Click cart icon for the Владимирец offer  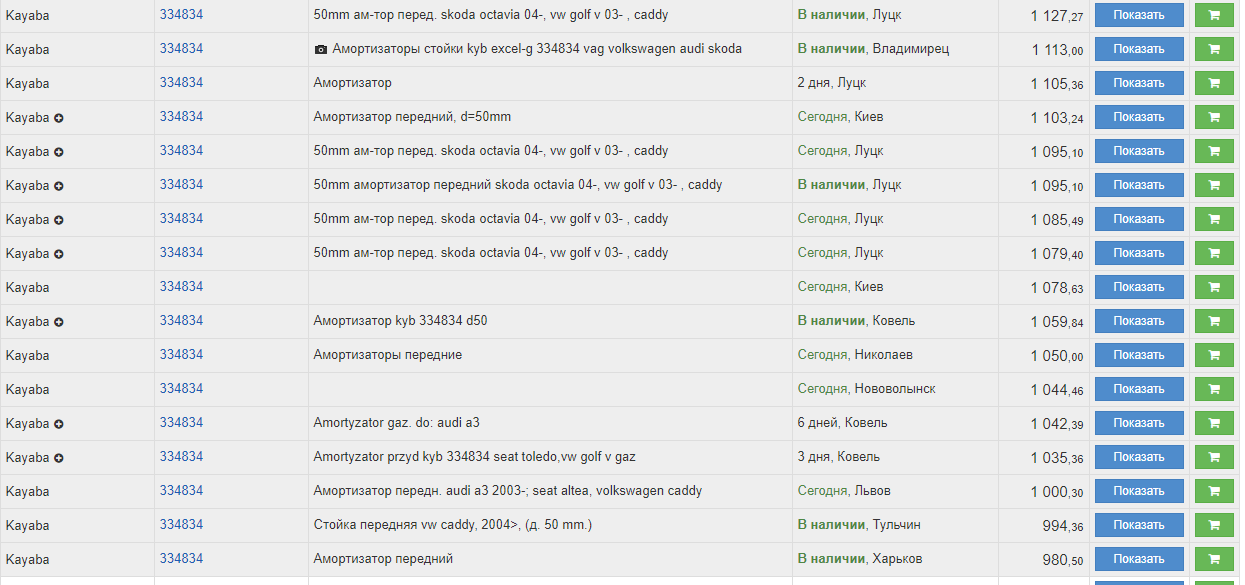1214,49
